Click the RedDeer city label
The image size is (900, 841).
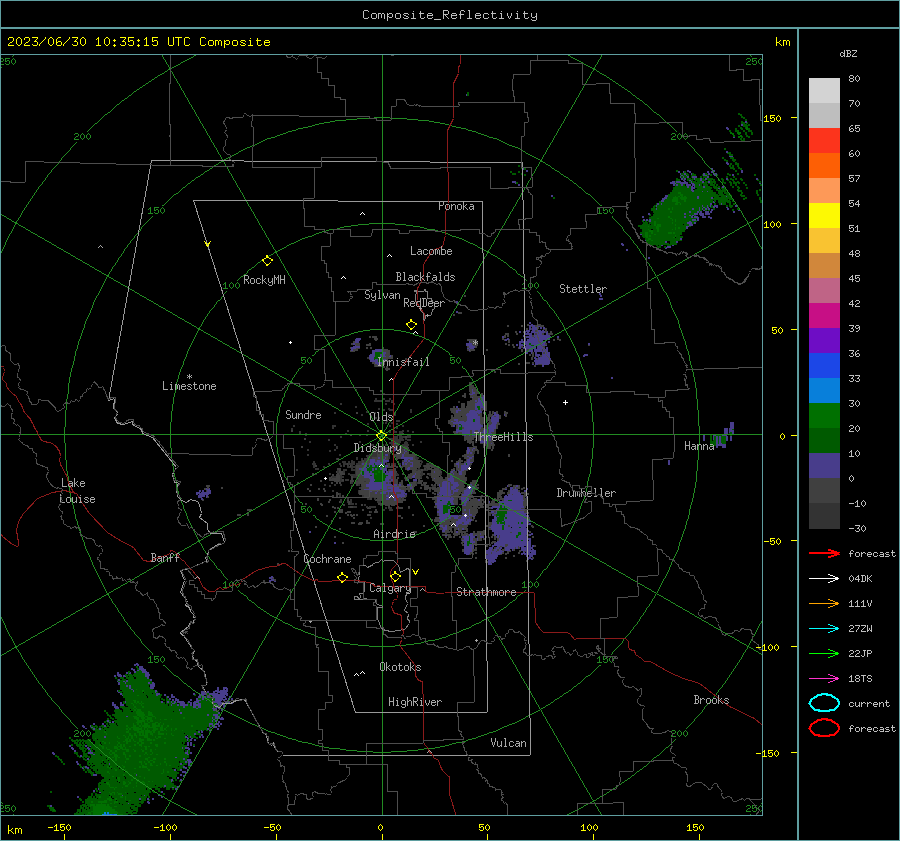424,303
